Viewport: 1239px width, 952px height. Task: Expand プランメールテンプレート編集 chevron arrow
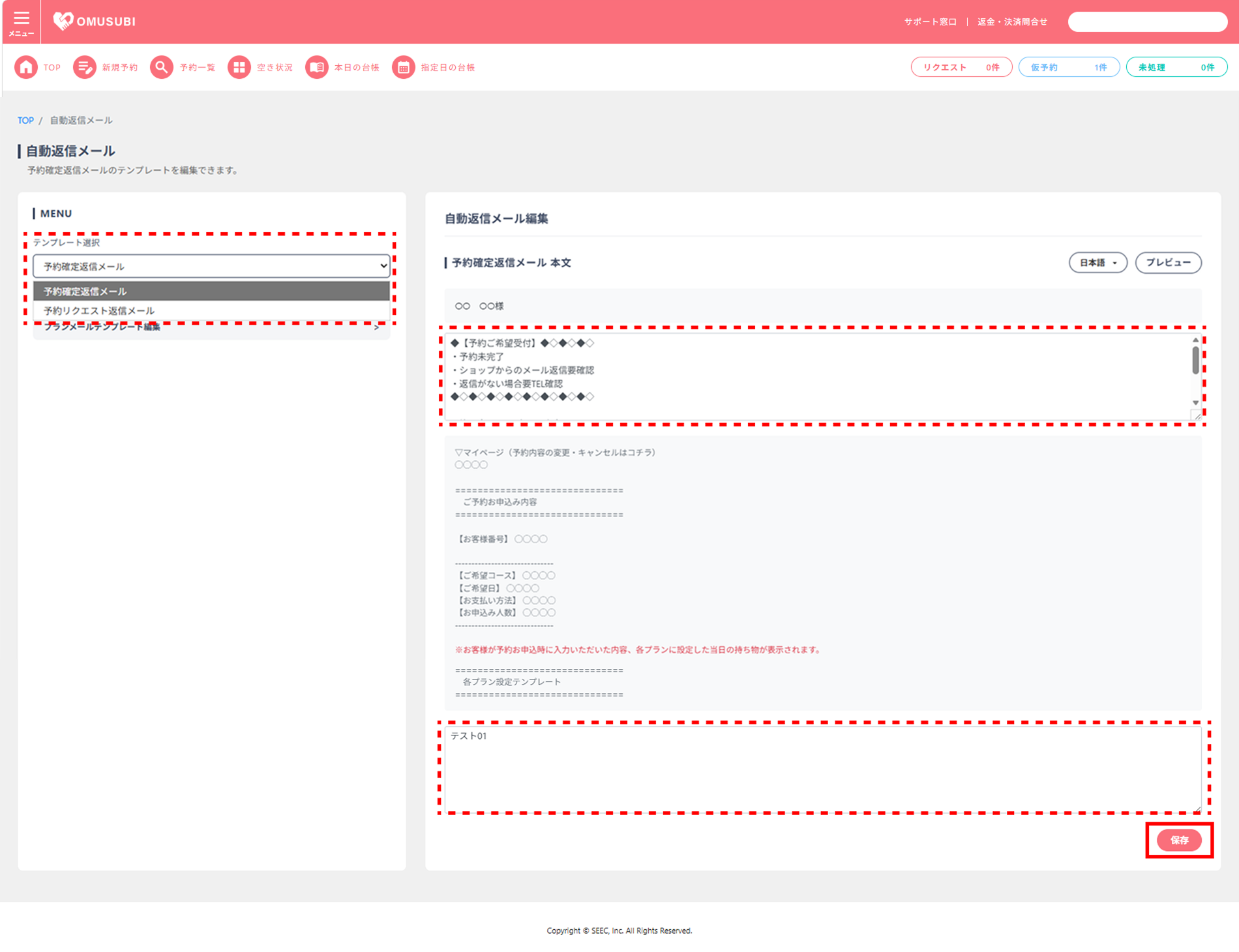point(376,327)
